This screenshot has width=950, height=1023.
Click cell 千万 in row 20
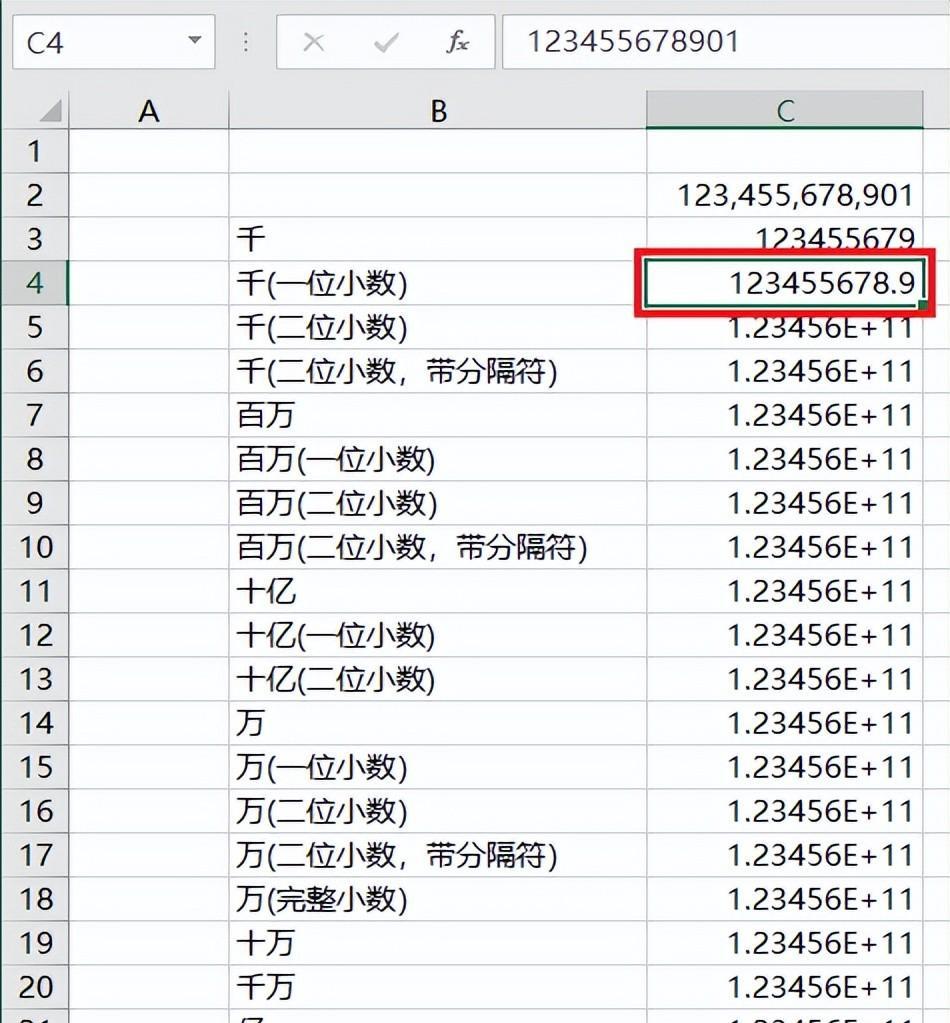pyautogui.click(x=438, y=987)
